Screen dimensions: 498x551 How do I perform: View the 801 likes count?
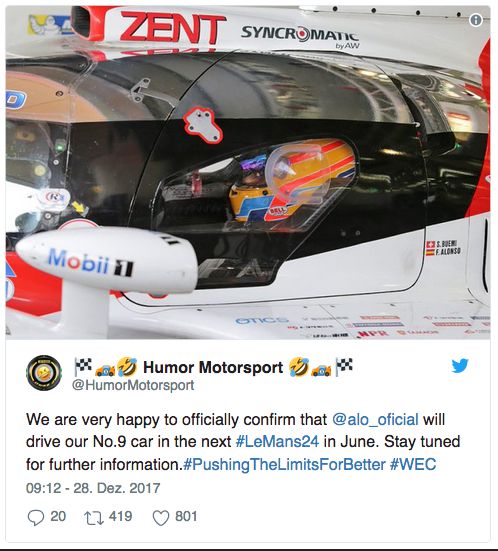[186, 516]
